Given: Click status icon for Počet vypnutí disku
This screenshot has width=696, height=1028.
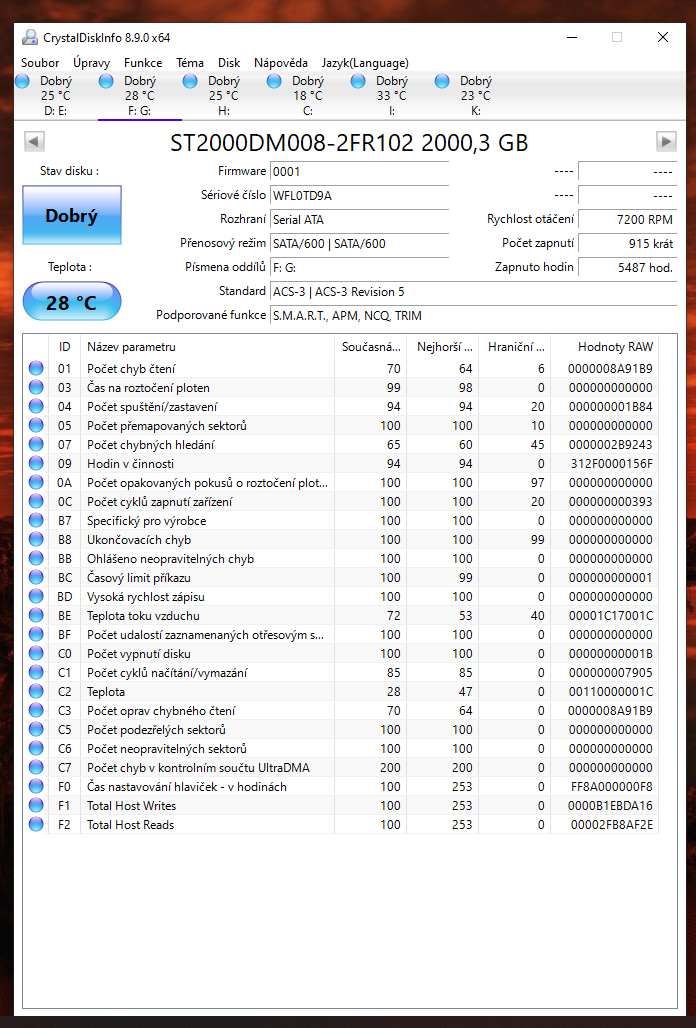Looking at the screenshot, I should pos(36,654).
